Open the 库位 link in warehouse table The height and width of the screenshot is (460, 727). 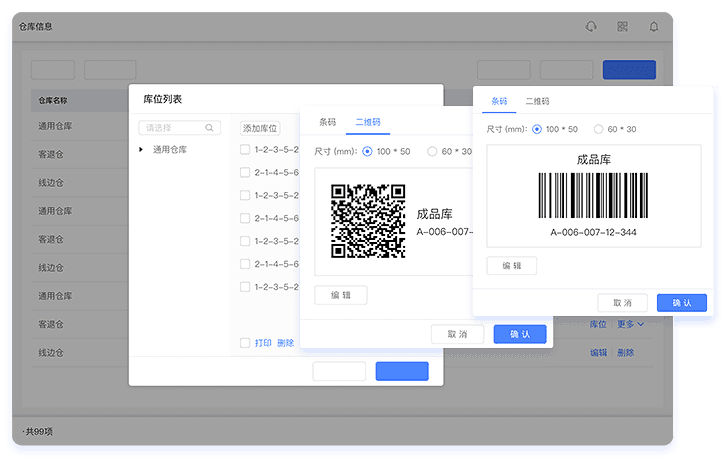[x=598, y=324]
